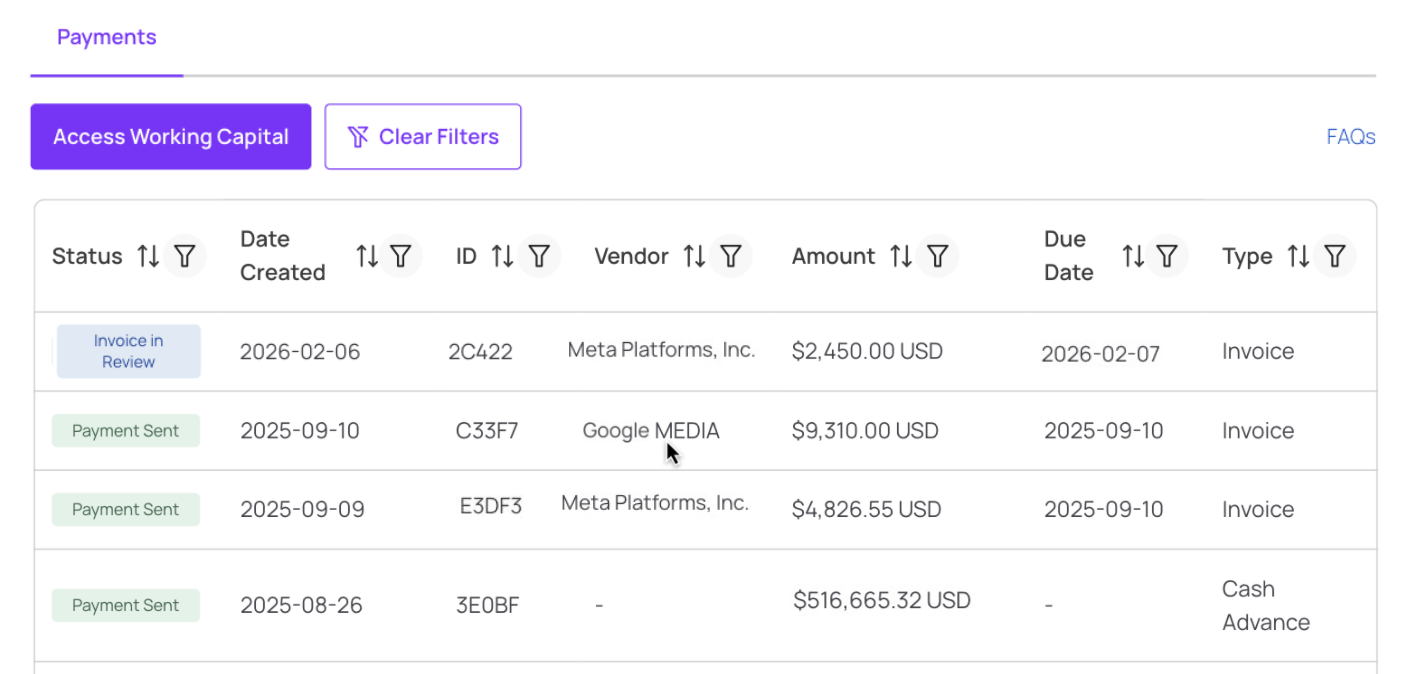Select the Invoice in Review status badge

point(128,351)
